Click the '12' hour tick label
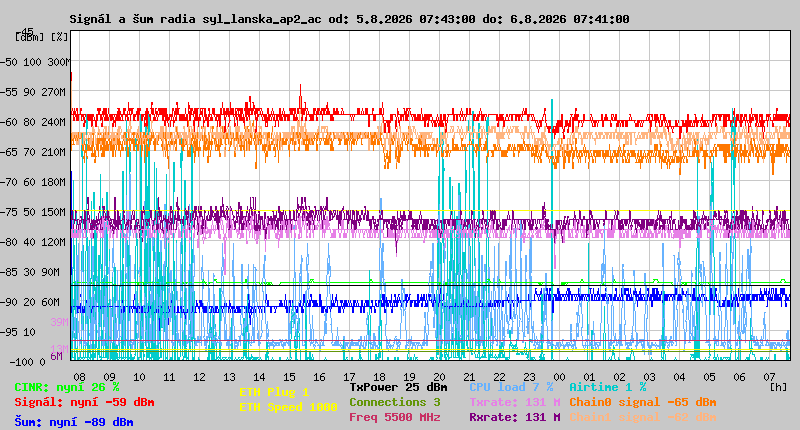 coord(199,377)
